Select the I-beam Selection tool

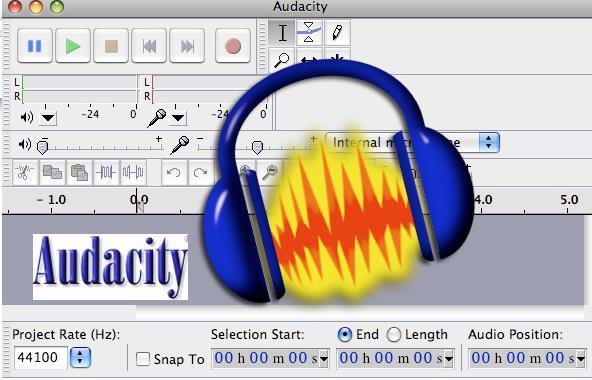click(282, 32)
